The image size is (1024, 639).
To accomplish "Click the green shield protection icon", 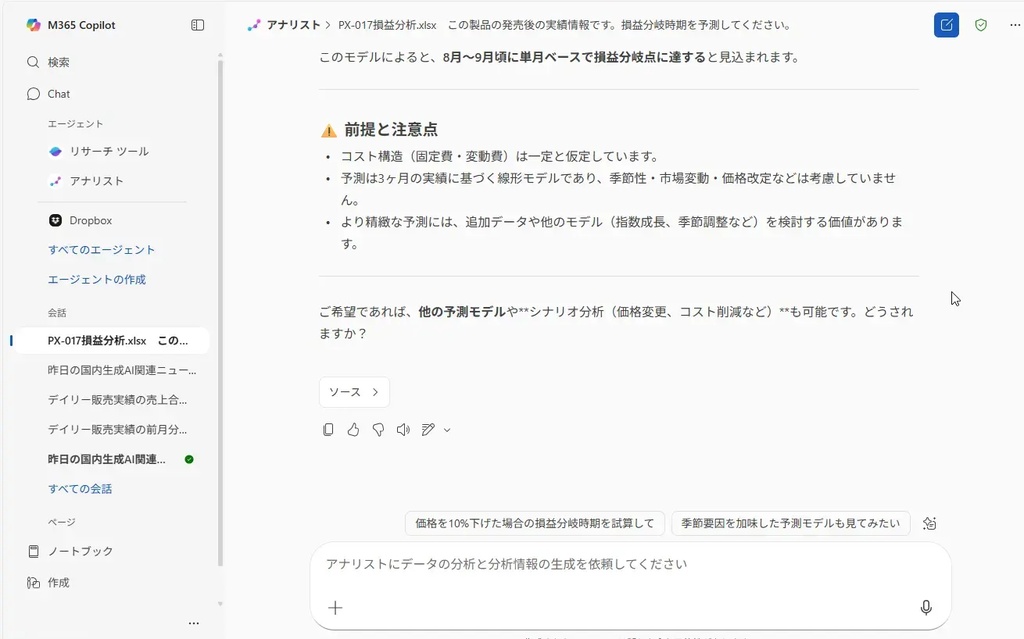I will tap(981, 25).
